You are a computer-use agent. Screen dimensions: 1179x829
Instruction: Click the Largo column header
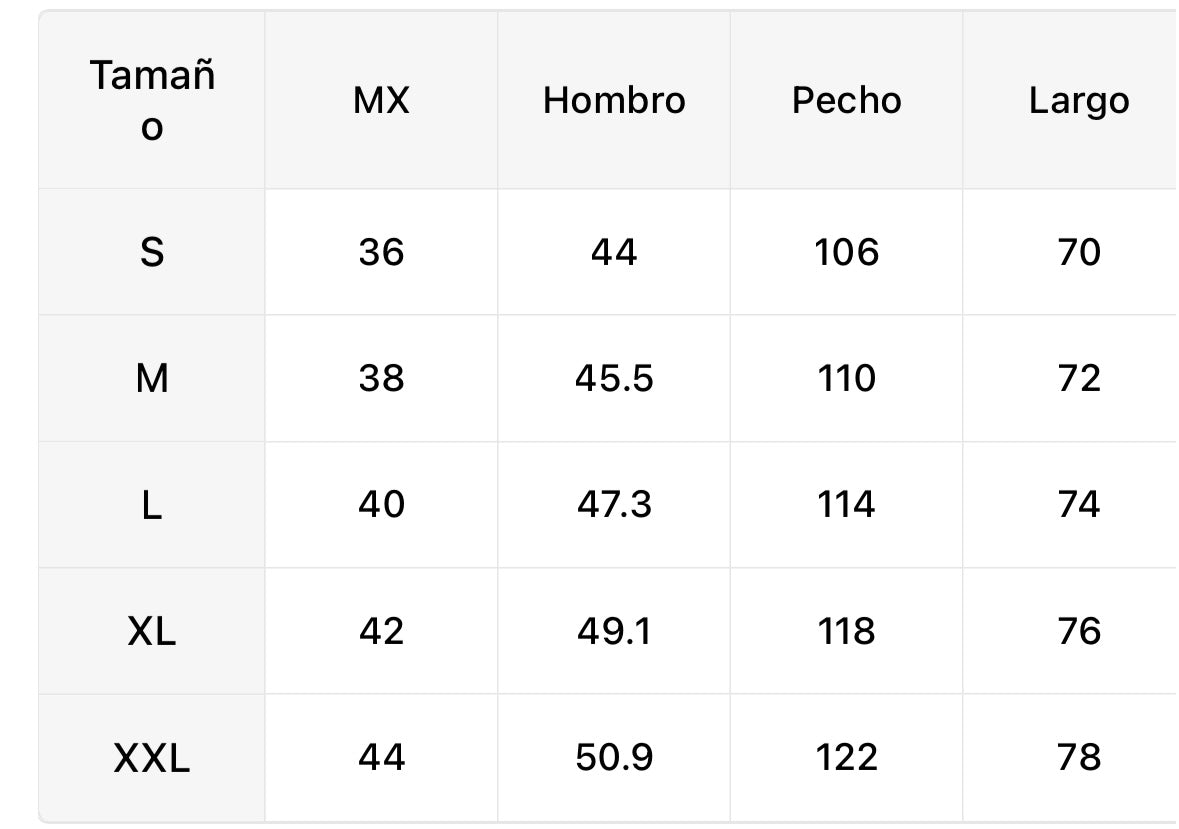pyautogui.click(x=1079, y=101)
